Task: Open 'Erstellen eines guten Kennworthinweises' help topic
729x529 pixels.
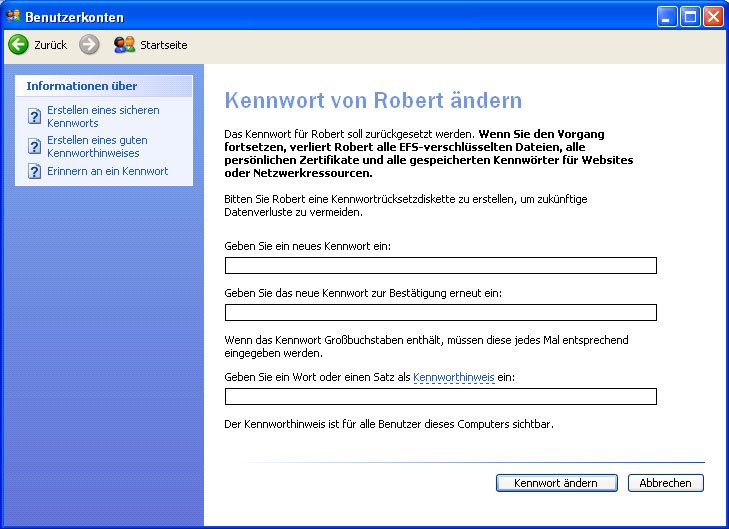Action: [x=97, y=147]
